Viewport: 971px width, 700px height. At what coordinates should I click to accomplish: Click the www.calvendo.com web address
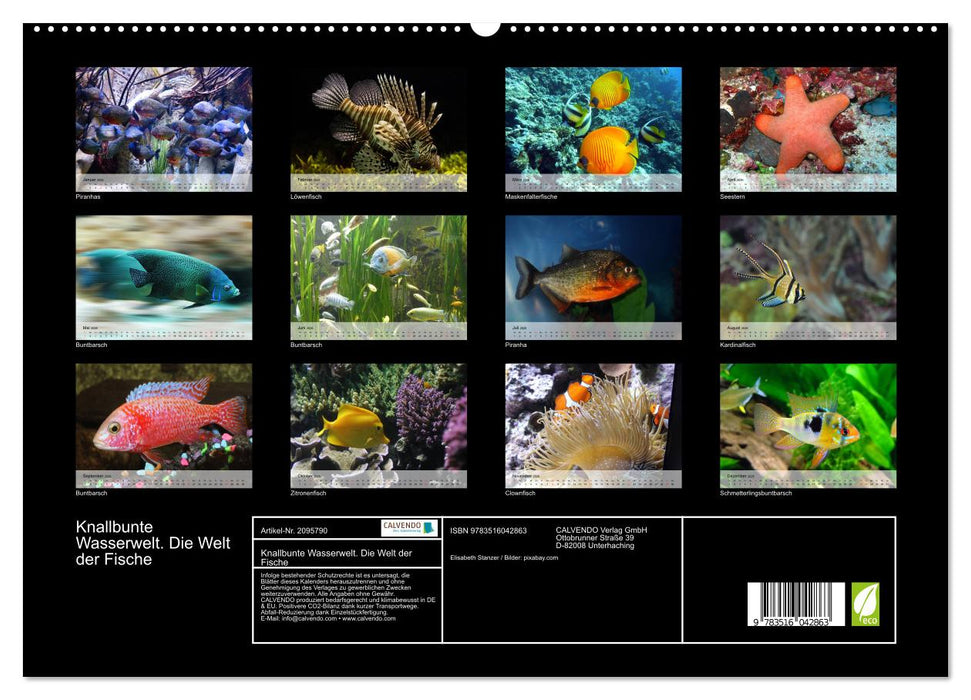369,619
